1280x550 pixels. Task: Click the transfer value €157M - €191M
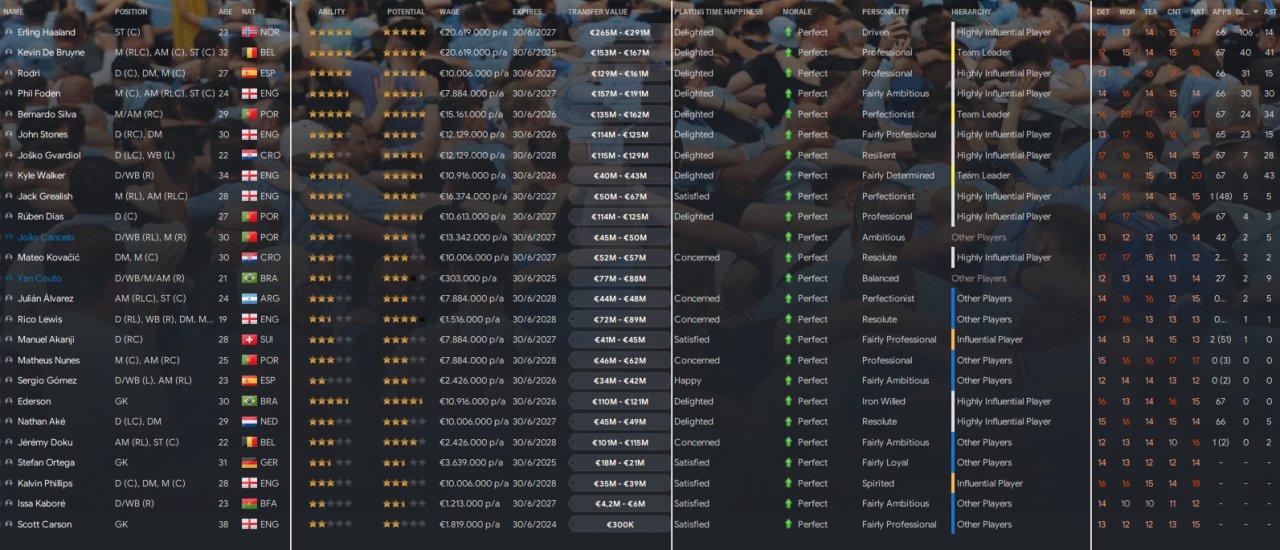pyautogui.click(x=619, y=93)
